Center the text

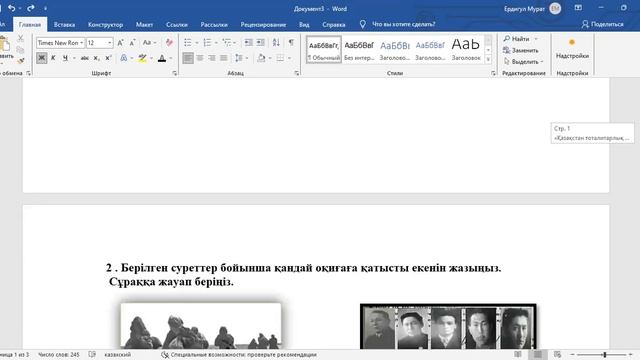point(200,58)
